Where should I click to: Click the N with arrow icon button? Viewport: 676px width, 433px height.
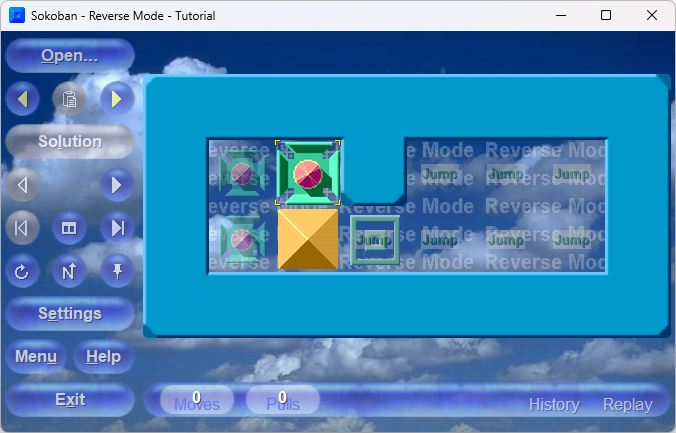[x=69, y=271]
